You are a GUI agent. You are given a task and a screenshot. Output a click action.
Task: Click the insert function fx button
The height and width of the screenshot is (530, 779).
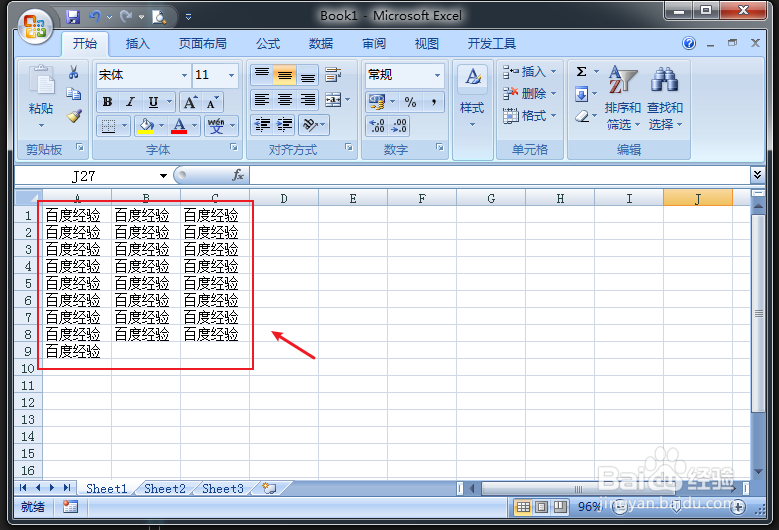237,175
